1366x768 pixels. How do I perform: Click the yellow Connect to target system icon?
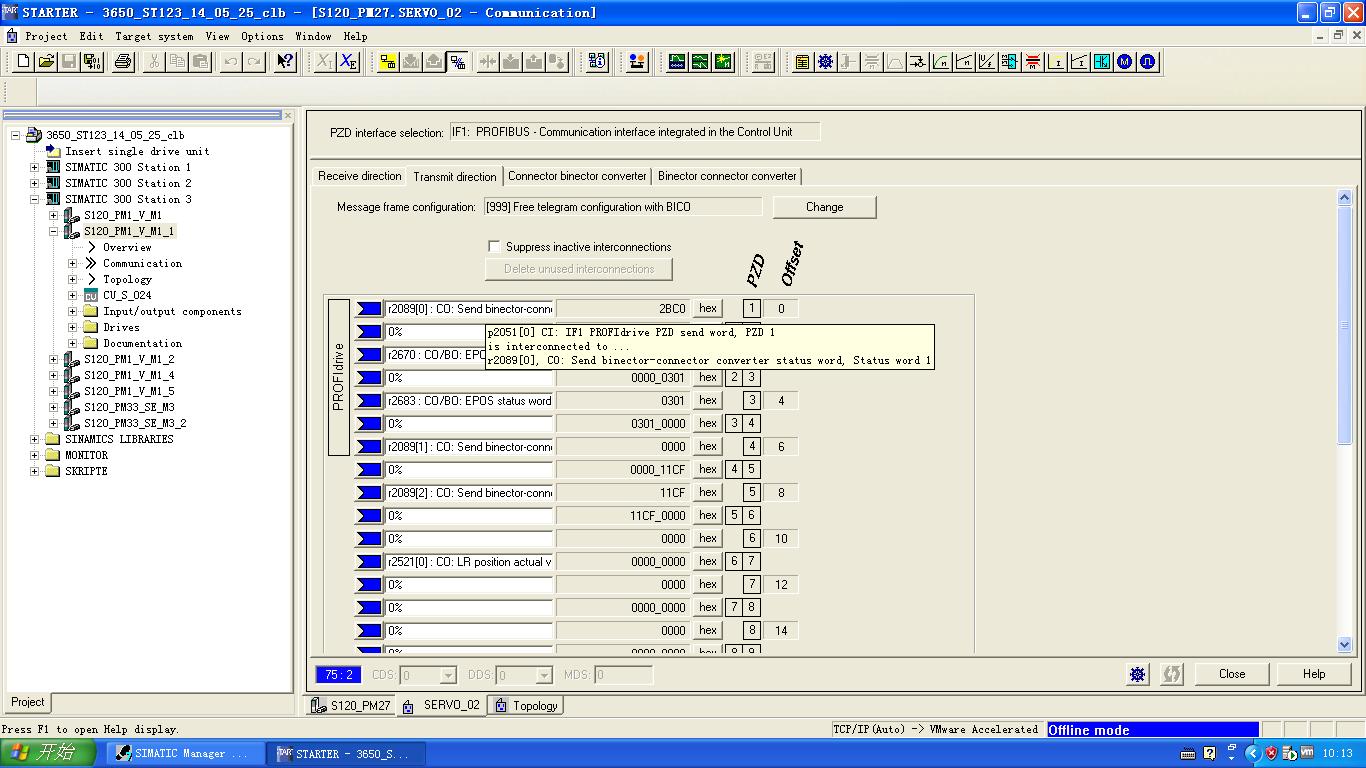(388, 62)
